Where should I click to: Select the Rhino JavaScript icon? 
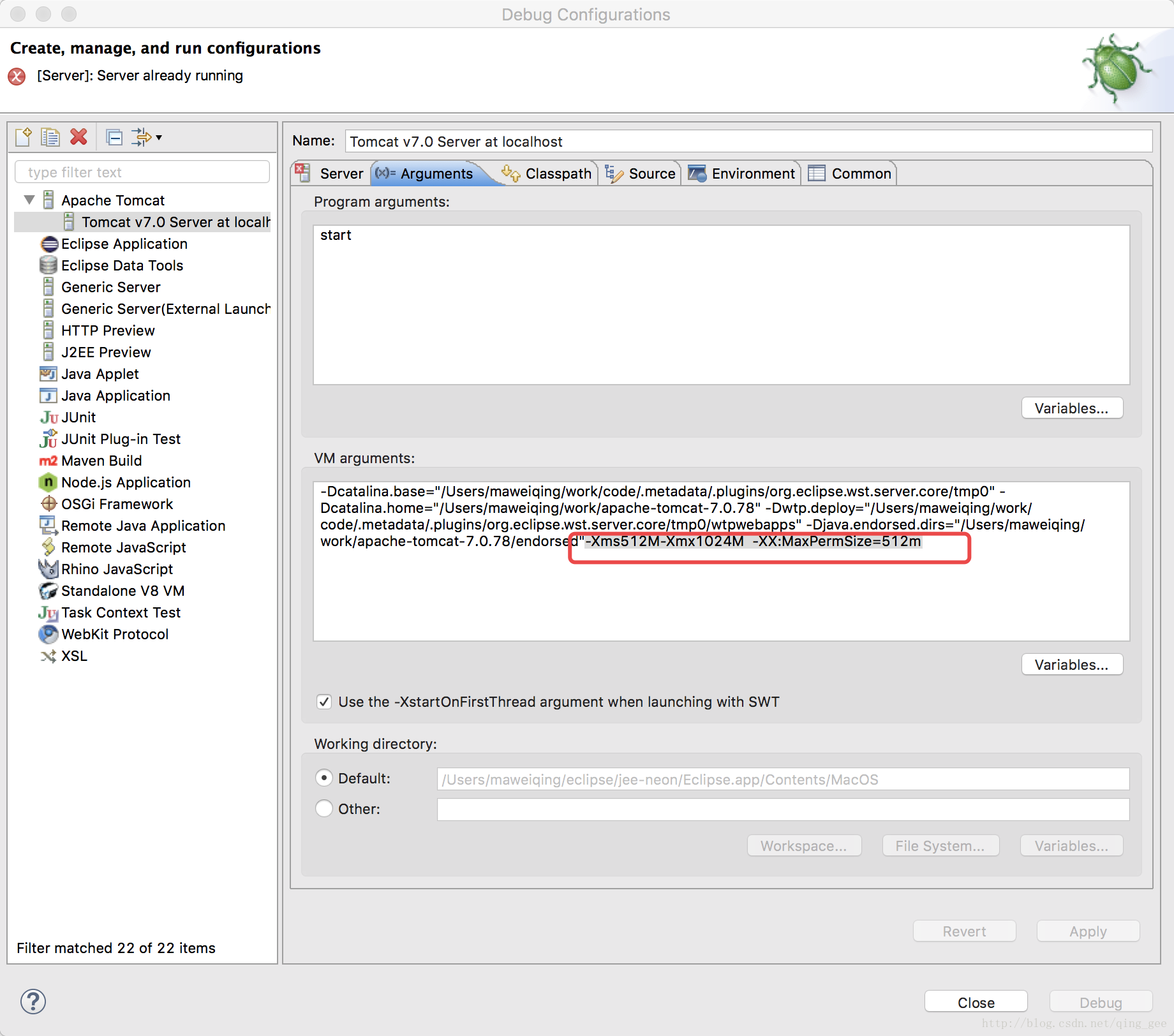pyautogui.click(x=48, y=569)
